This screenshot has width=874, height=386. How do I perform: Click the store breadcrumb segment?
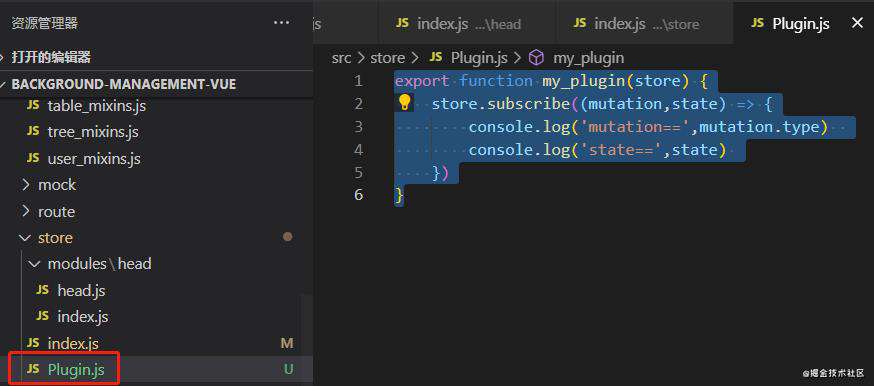coord(387,58)
